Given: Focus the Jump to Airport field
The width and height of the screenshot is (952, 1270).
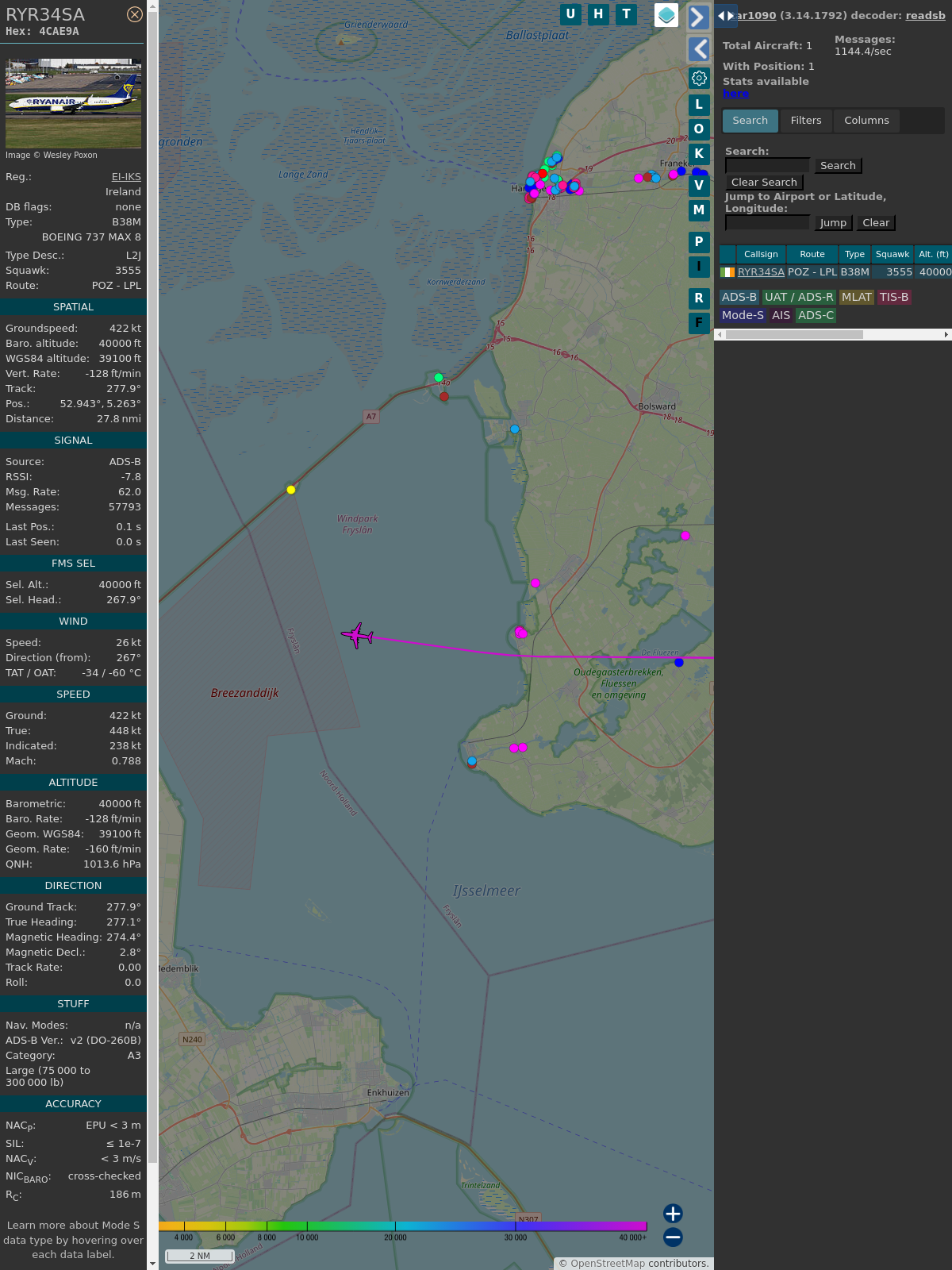Looking at the screenshot, I should (767, 222).
